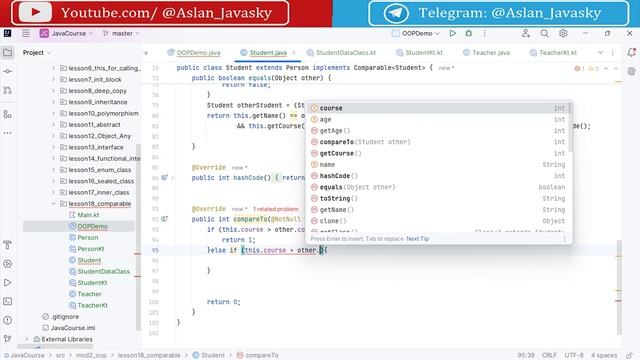Close the Student.java tab

click(x=293, y=53)
